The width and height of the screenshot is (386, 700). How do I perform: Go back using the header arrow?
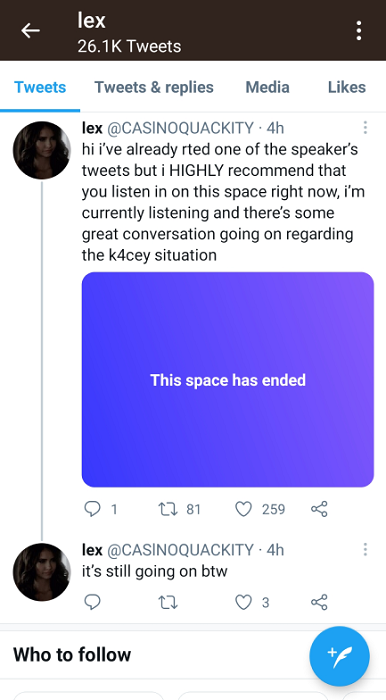30,30
